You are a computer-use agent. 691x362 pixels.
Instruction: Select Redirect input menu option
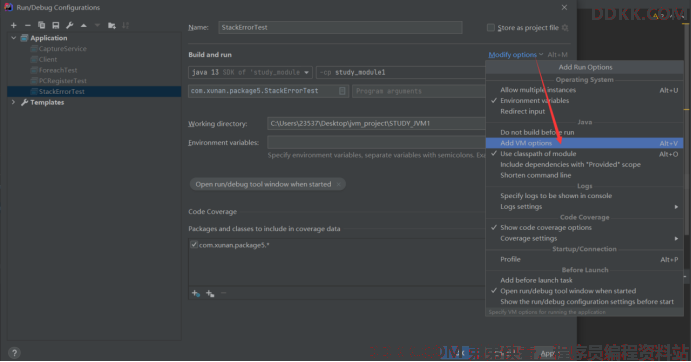584,112
